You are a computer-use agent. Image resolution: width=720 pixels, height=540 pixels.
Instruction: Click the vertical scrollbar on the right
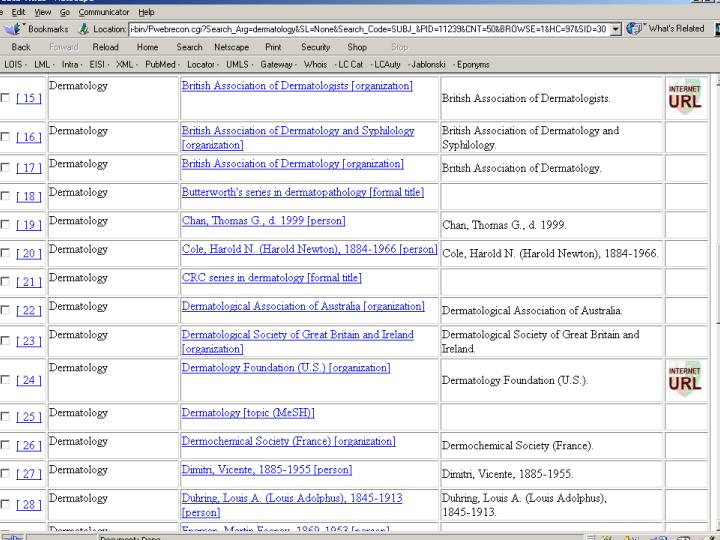[x=714, y=300]
